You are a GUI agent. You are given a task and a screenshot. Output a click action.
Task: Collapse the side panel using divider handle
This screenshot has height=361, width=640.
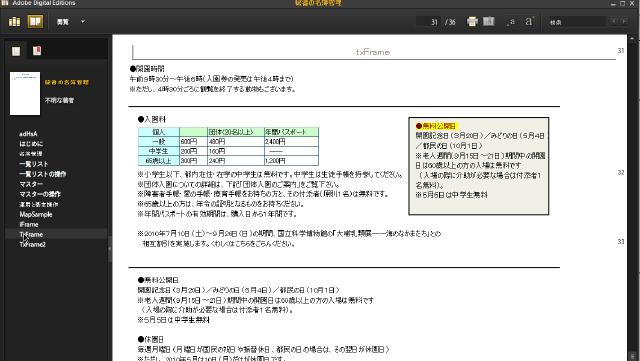point(110,248)
